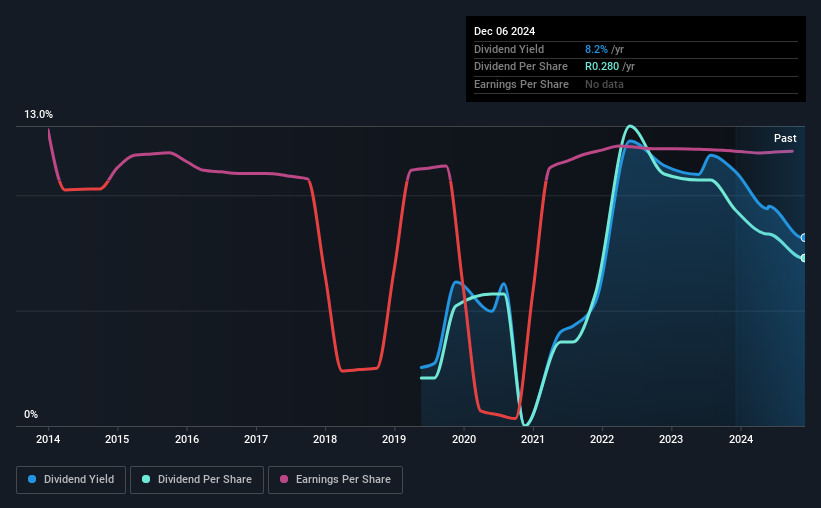This screenshot has width=821, height=508.
Task: Click the Earnings Per Share tooltip row label
Action: (x=521, y=84)
